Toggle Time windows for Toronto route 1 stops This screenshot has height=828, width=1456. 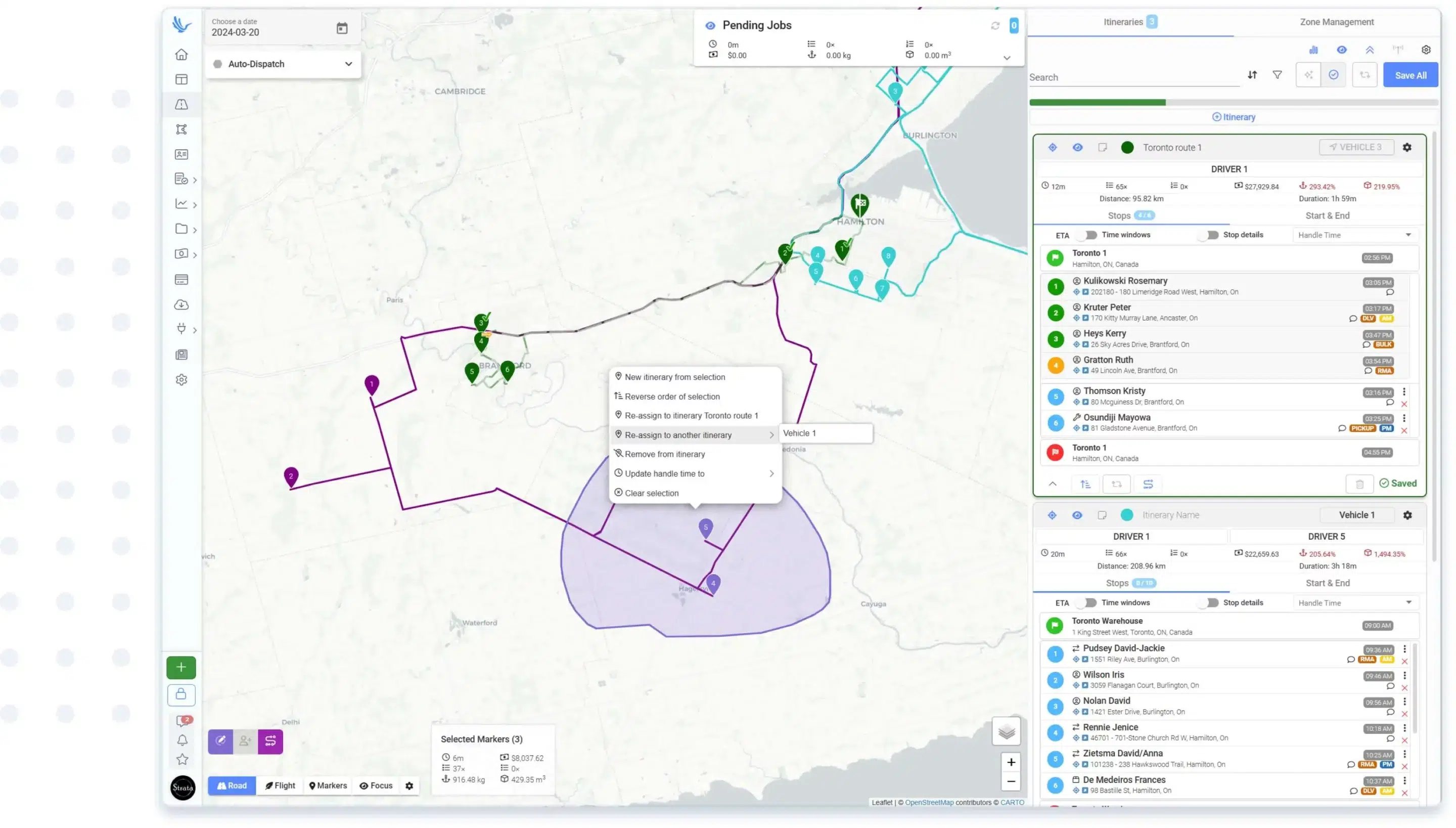coord(1088,234)
